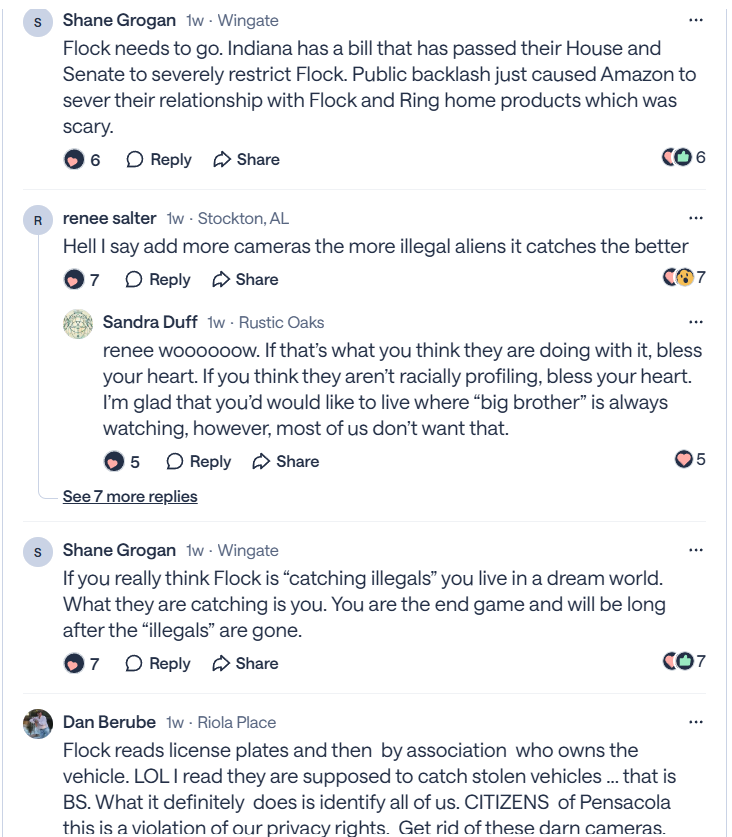Expand 'See 7 more replies' link

130,497
